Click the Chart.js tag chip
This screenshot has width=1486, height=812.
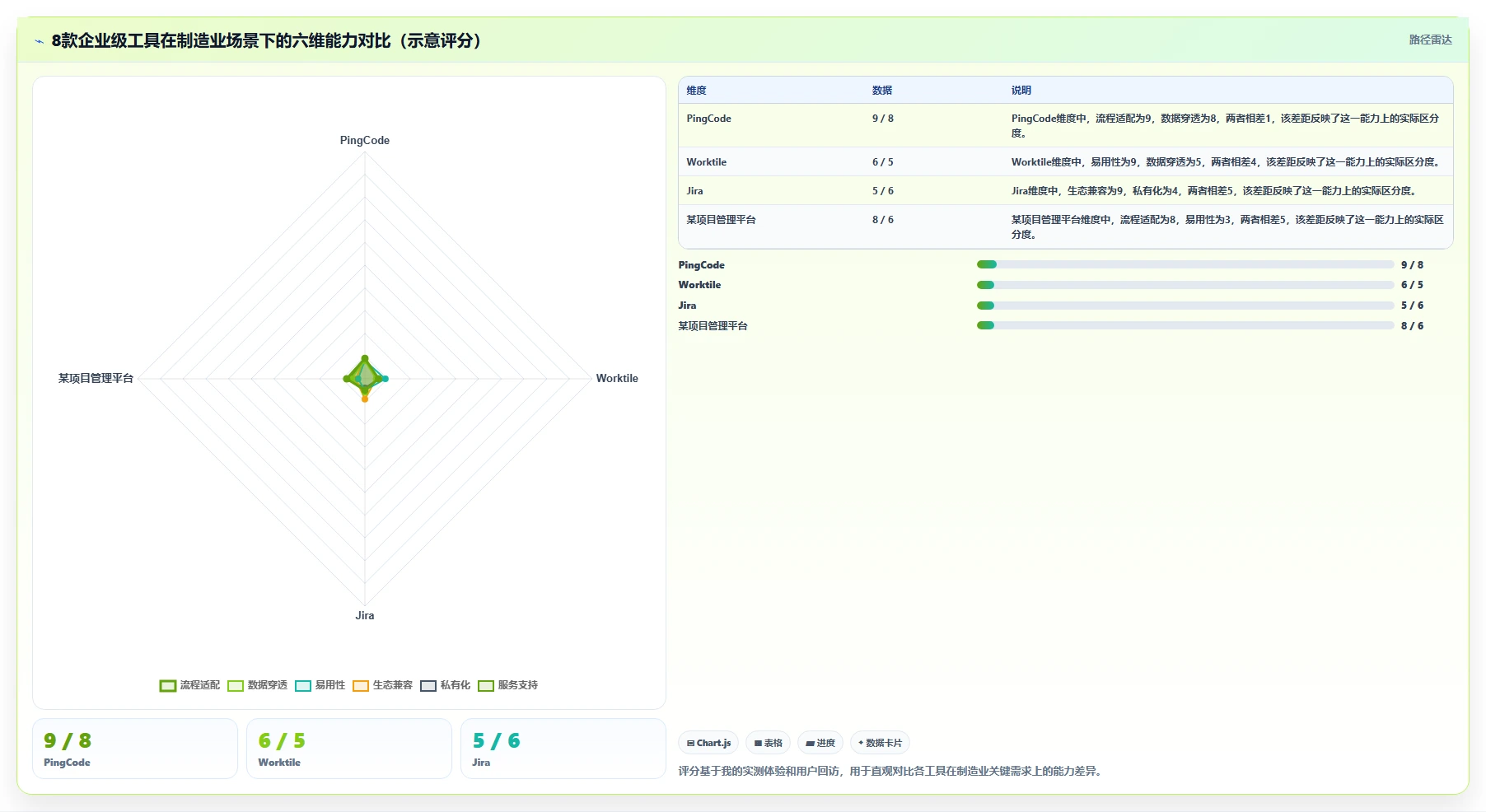click(x=708, y=743)
